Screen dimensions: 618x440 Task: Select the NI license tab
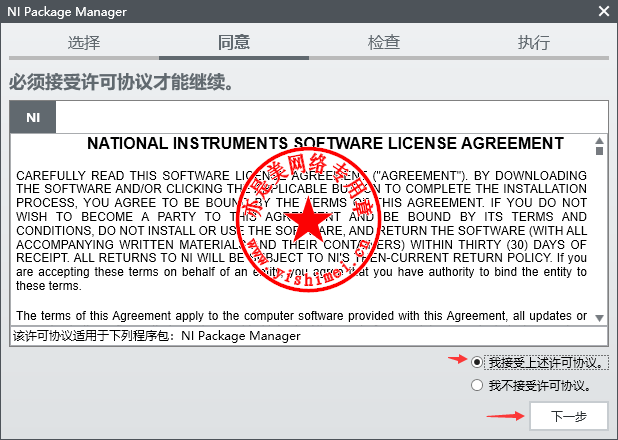click(33, 117)
